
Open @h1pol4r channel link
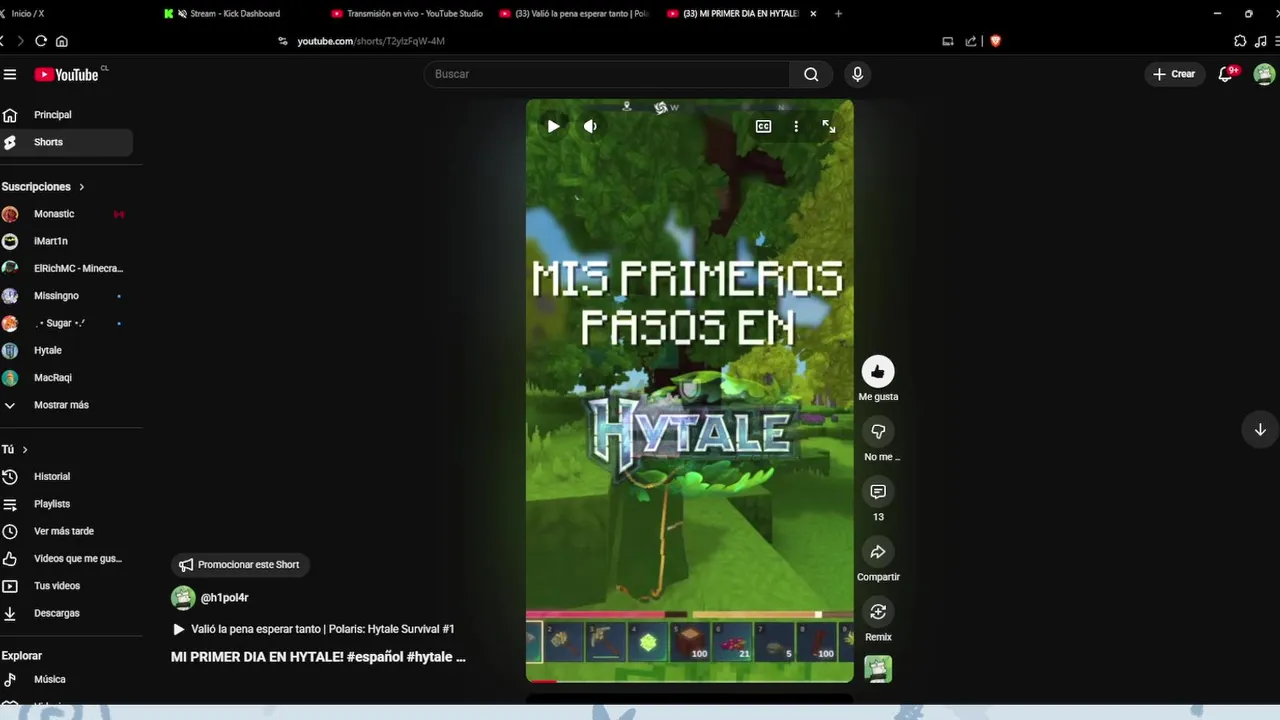point(224,598)
